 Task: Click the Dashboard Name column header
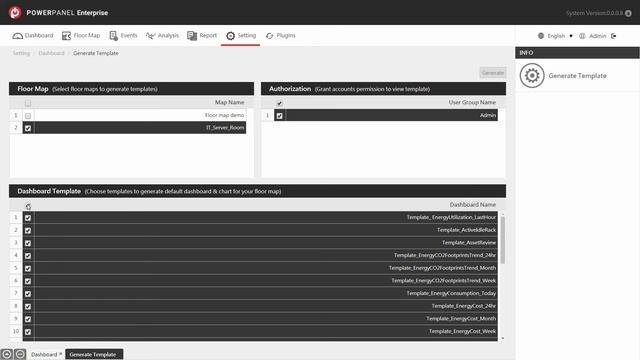tap(473, 204)
